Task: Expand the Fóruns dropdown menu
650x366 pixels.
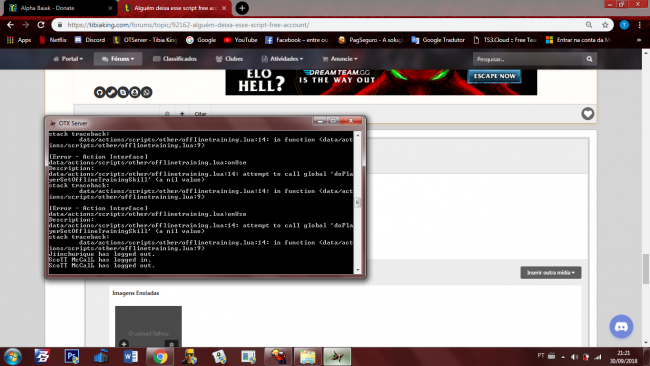Action: [118, 59]
